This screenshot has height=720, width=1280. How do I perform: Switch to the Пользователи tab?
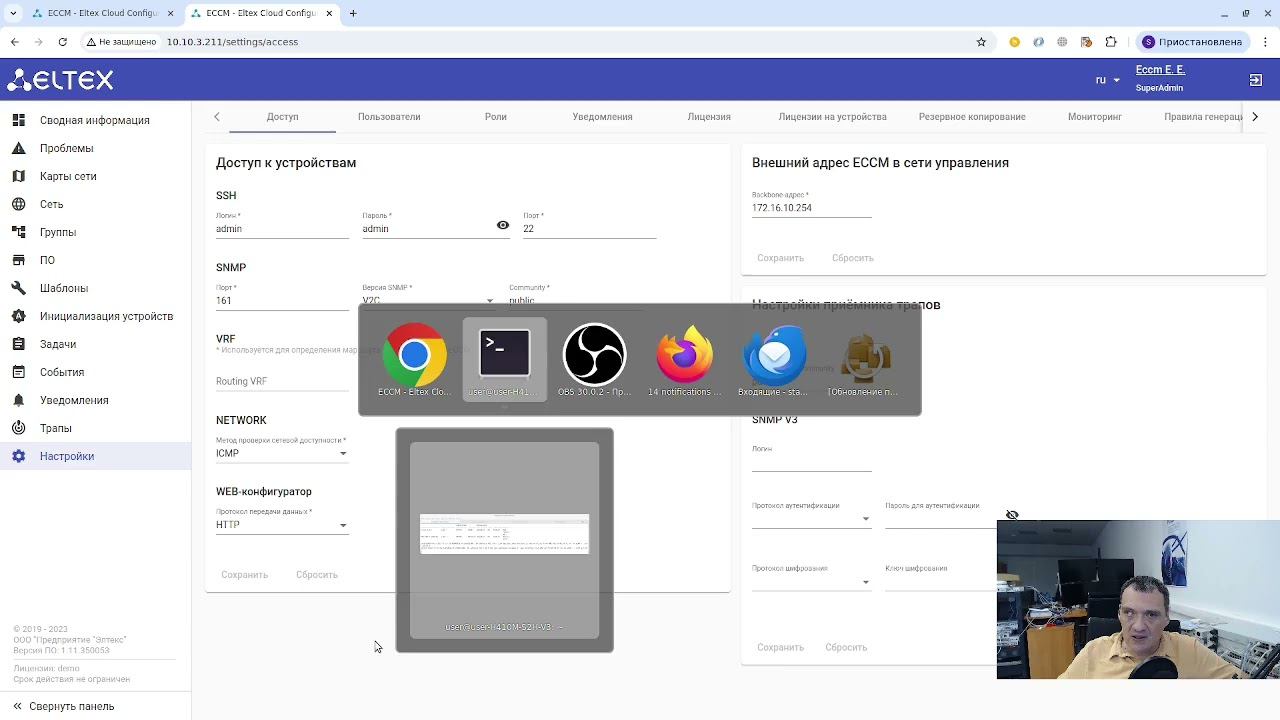389,117
